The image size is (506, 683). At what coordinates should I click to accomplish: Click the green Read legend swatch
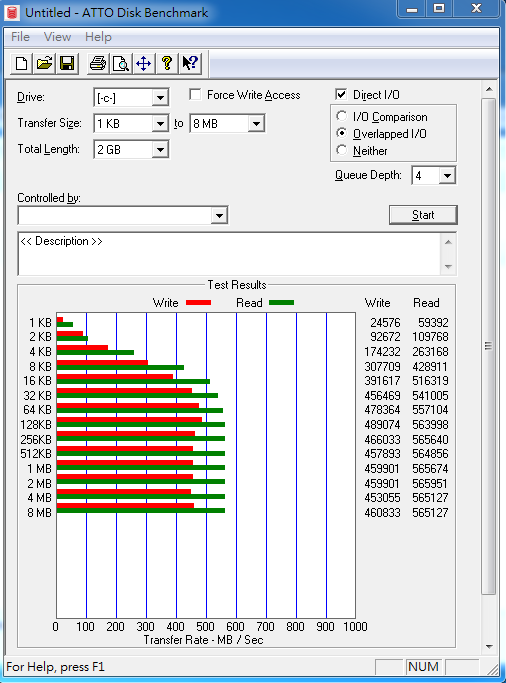click(x=281, y=302)
